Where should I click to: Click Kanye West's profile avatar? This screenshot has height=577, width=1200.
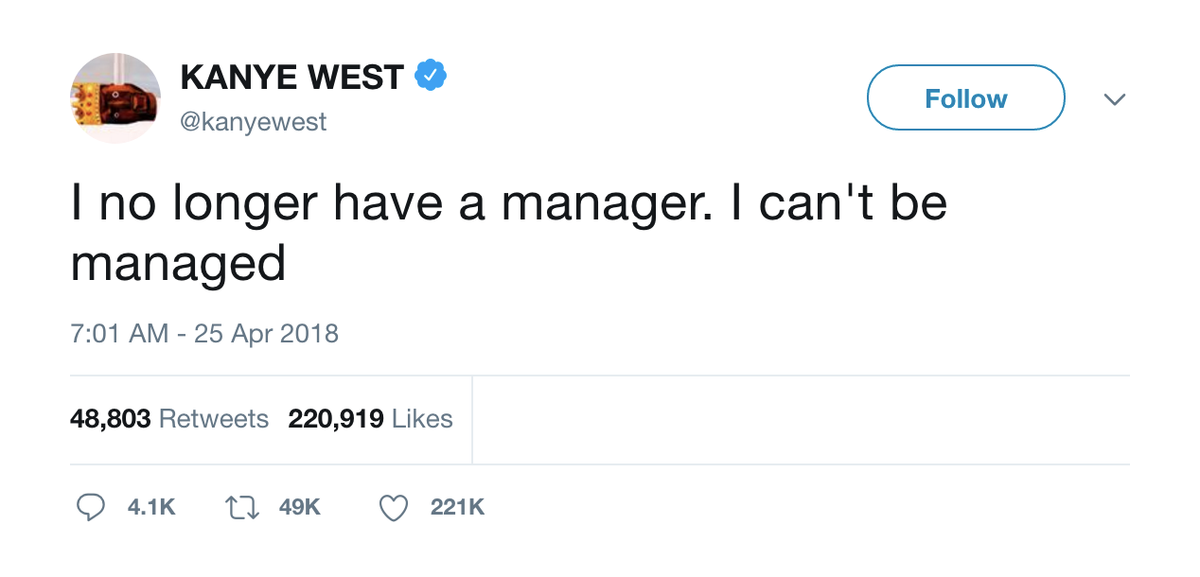(x=115, y=94)
